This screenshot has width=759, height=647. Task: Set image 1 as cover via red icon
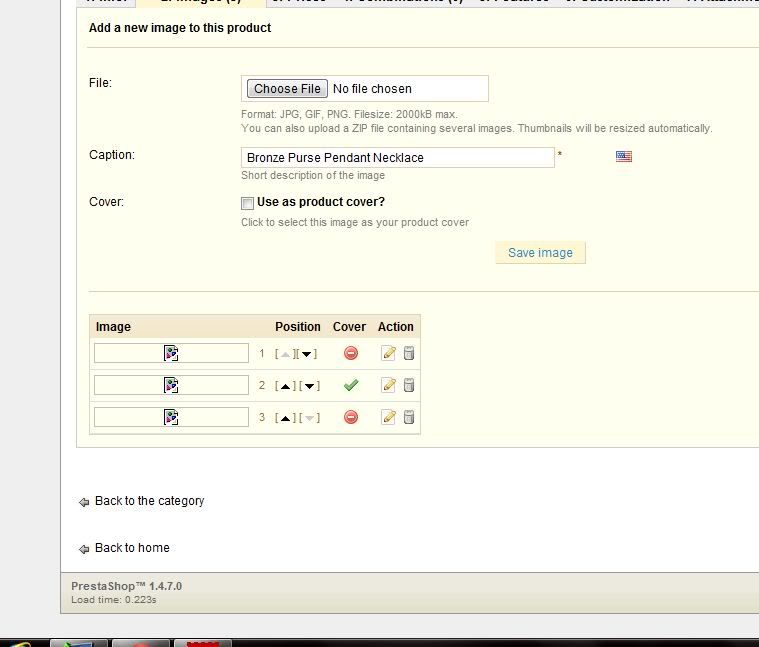pyautogui.click(x=350, y=353)
